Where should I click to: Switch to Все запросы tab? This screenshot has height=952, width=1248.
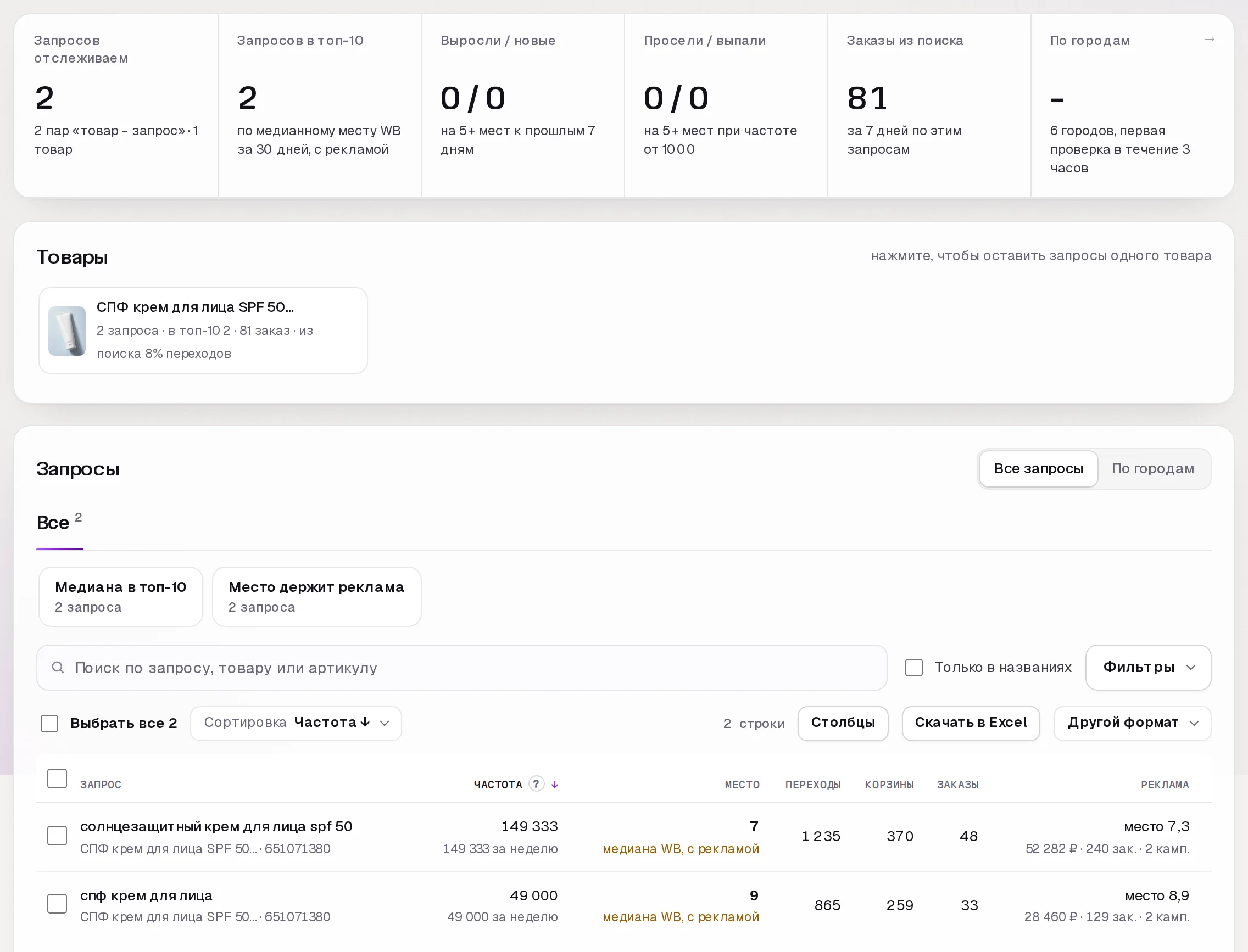coord(1038,469)
